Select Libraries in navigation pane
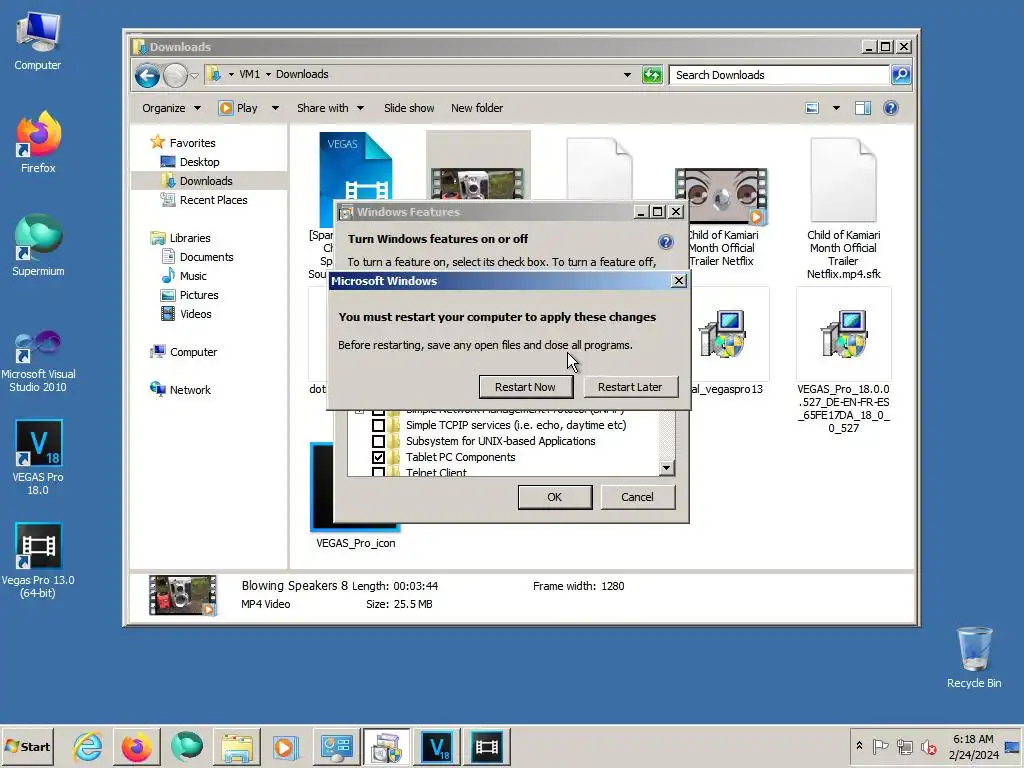The width and height of the screenshot is (1024, 768). pos(189,238)
